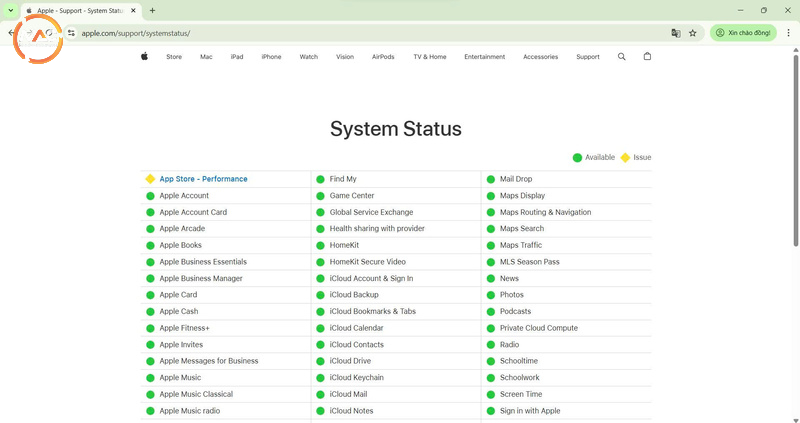Click the Apple logo in navigation bar
Viewport: 800px width, 423px height.
144,57
